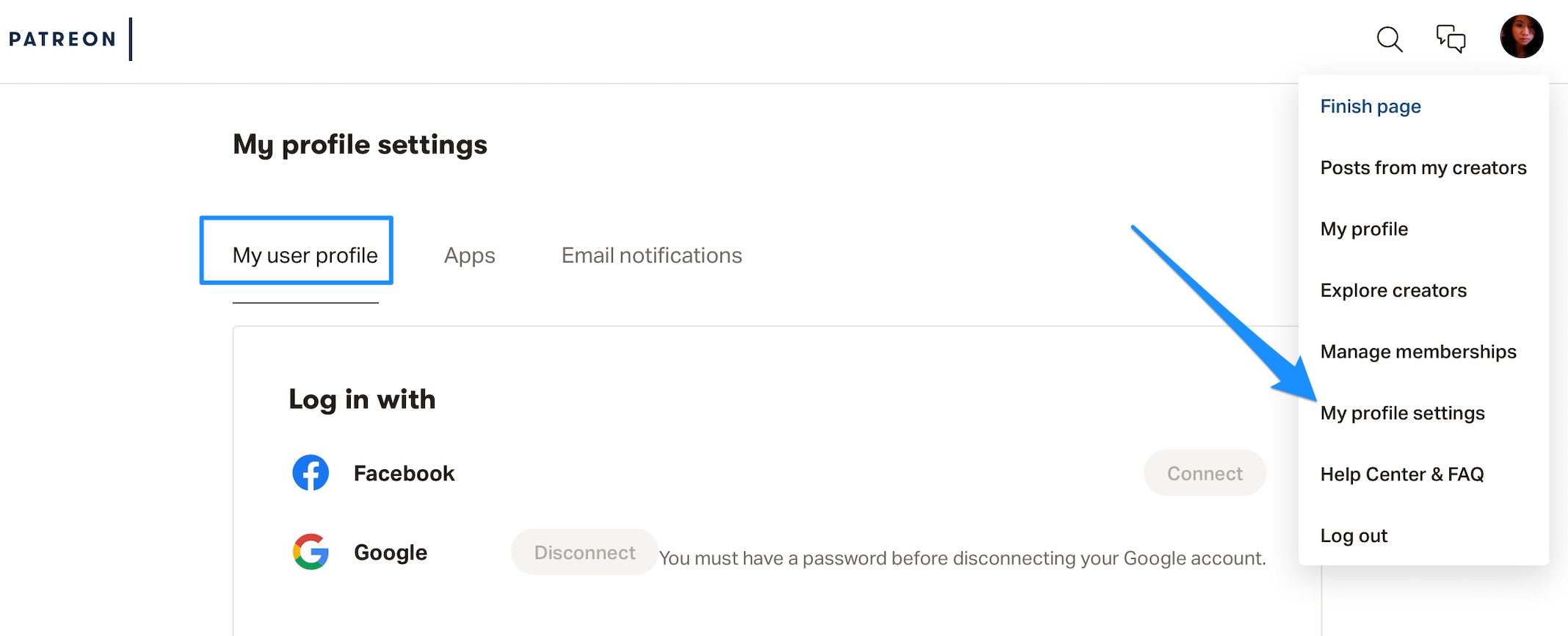This screenshot has width=1568, height=636.
Task: Click the Facebook logo icon
Action: coord(311,473)
